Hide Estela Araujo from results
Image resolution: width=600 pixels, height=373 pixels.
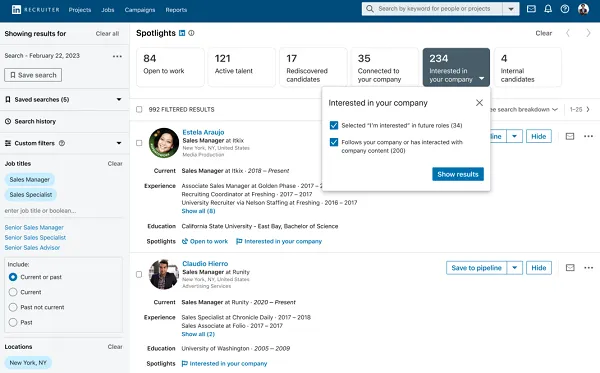point(538,136)
